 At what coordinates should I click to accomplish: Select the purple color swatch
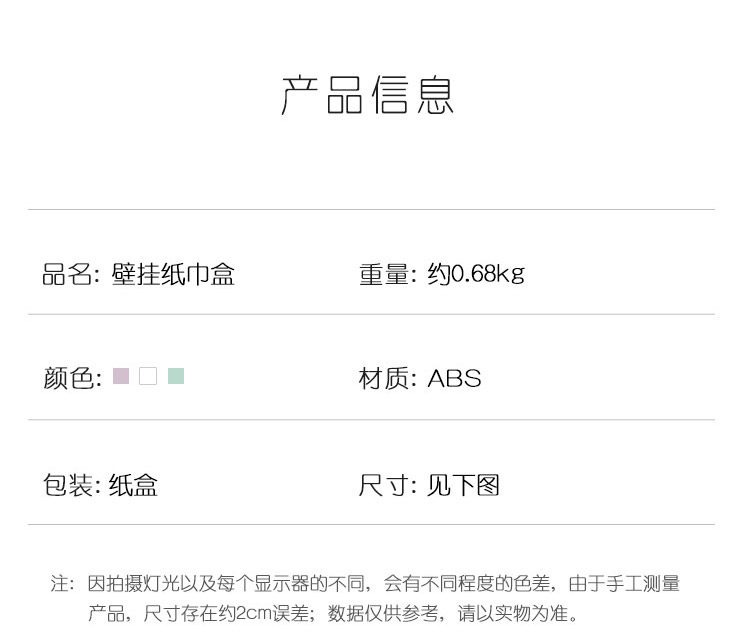[121, 376]
